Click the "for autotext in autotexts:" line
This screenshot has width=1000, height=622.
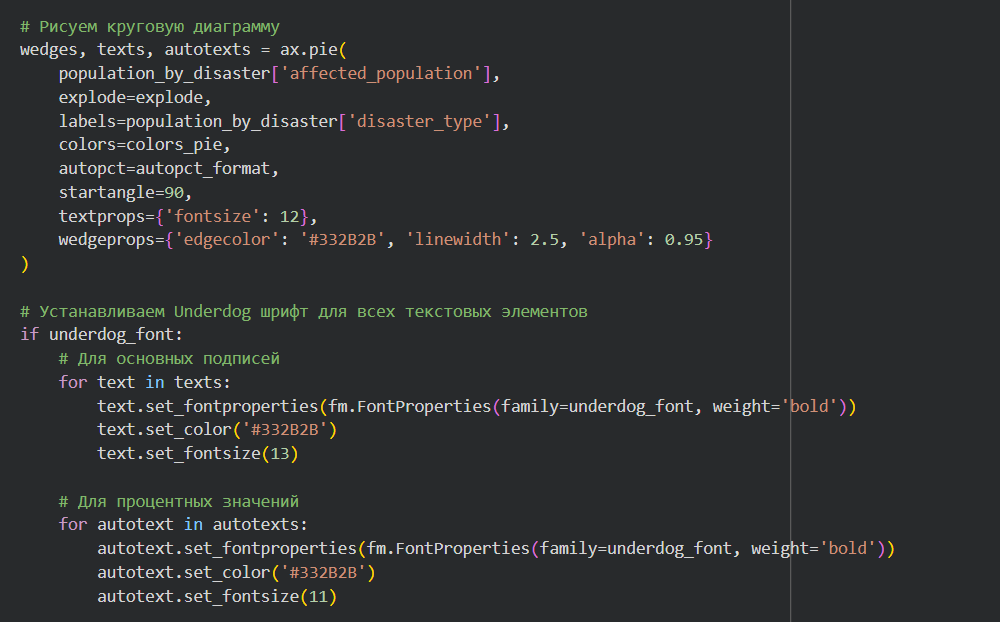tap(183, 524)
